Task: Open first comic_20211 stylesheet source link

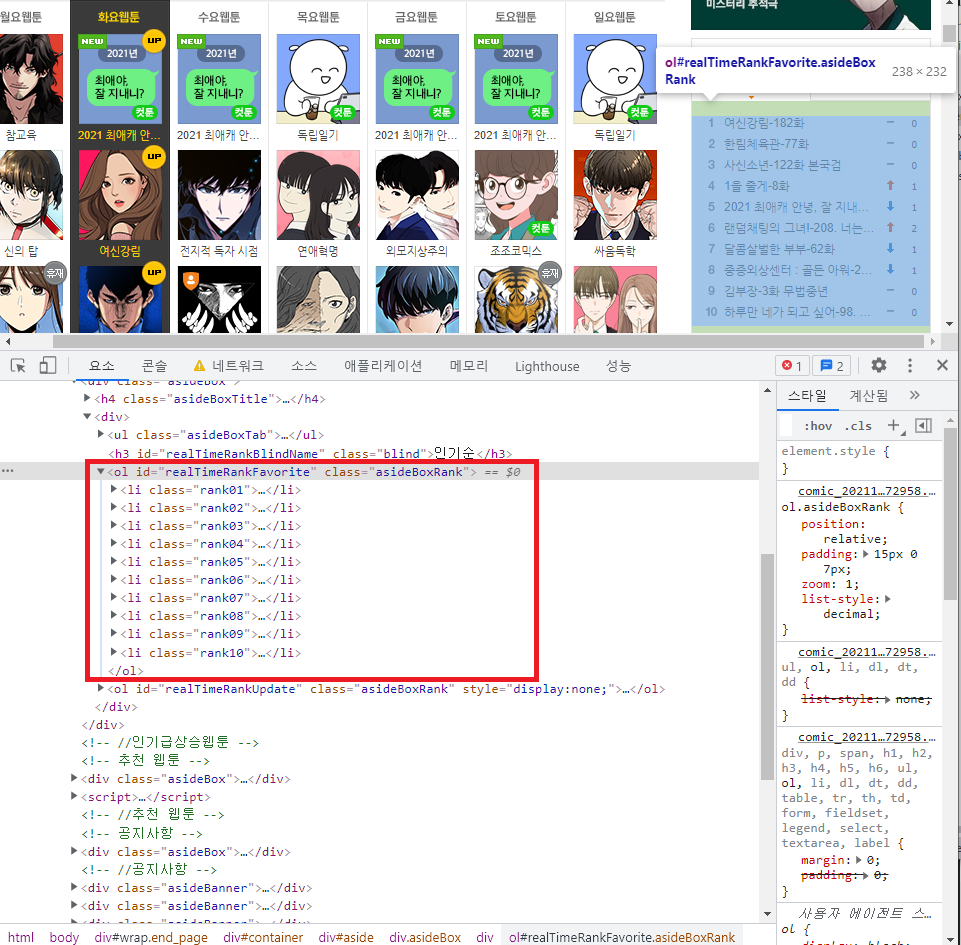Action: [866, 491]
